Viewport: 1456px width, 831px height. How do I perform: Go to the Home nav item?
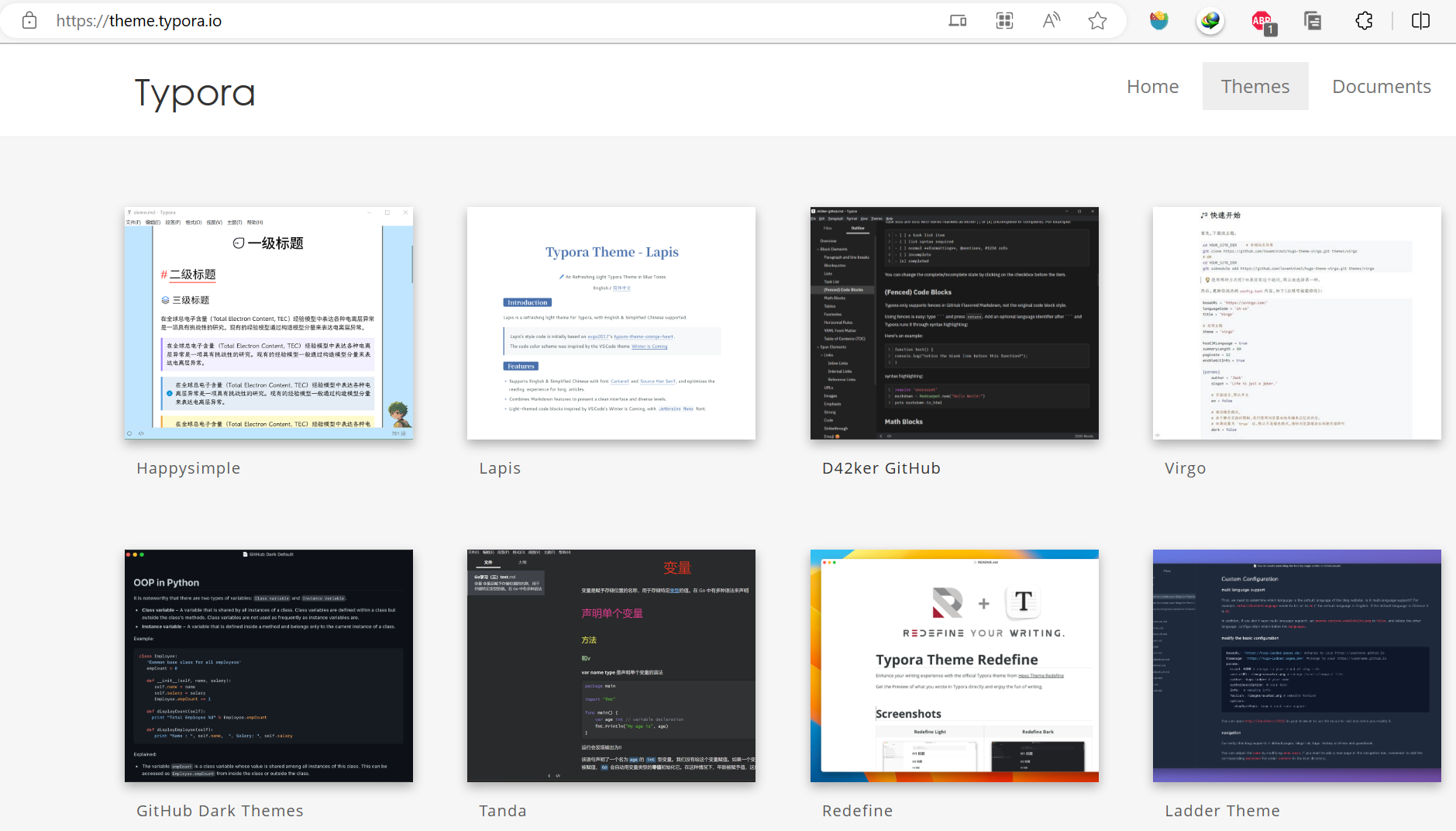coord(1152,86)
